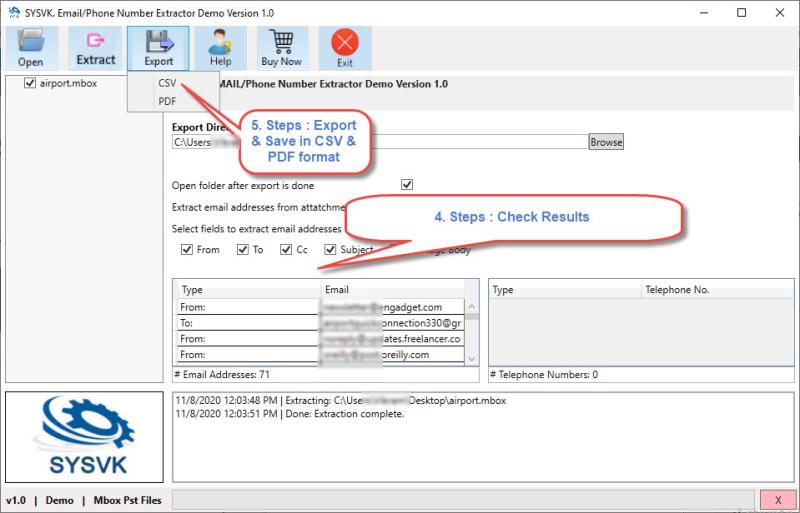Toggle the airport.mbox checkbox
This screenshot has height=513, width=800.
30,83
